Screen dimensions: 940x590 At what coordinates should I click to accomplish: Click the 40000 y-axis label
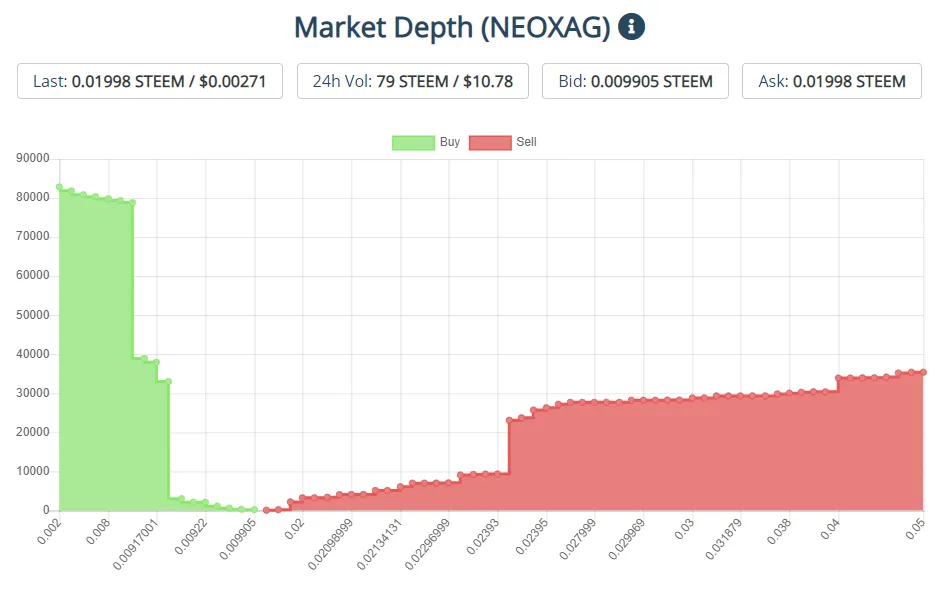click(33, 354)
